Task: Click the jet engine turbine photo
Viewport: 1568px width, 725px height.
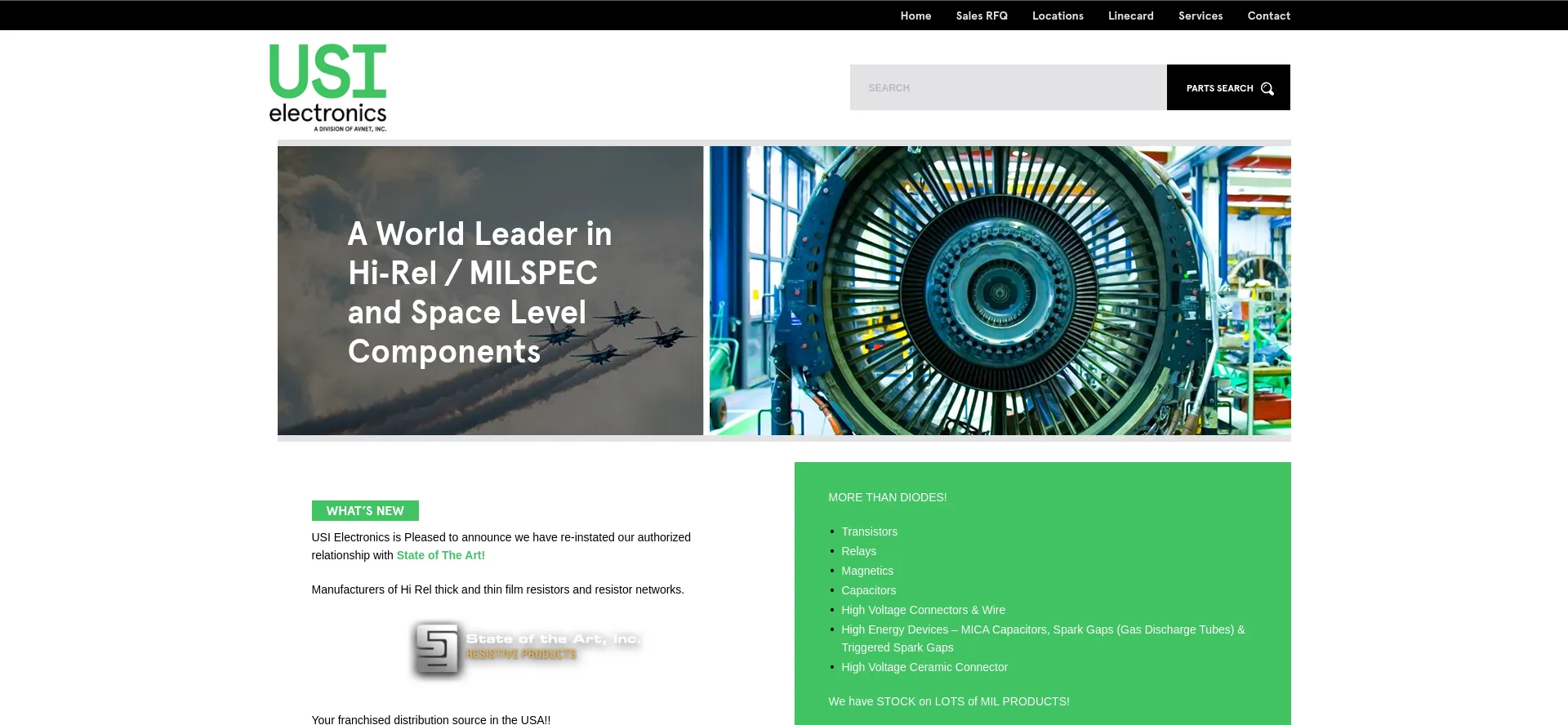Action: [1000, 291]
